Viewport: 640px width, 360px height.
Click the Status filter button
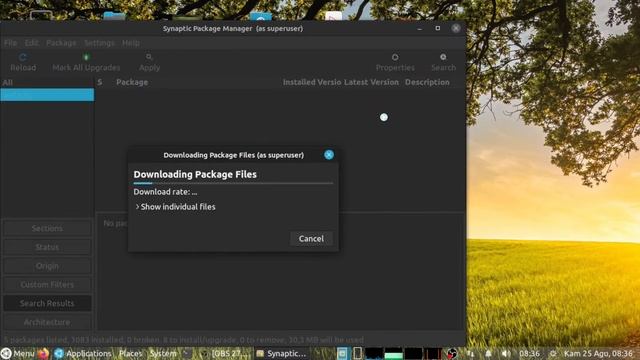[x=47, y=247]
